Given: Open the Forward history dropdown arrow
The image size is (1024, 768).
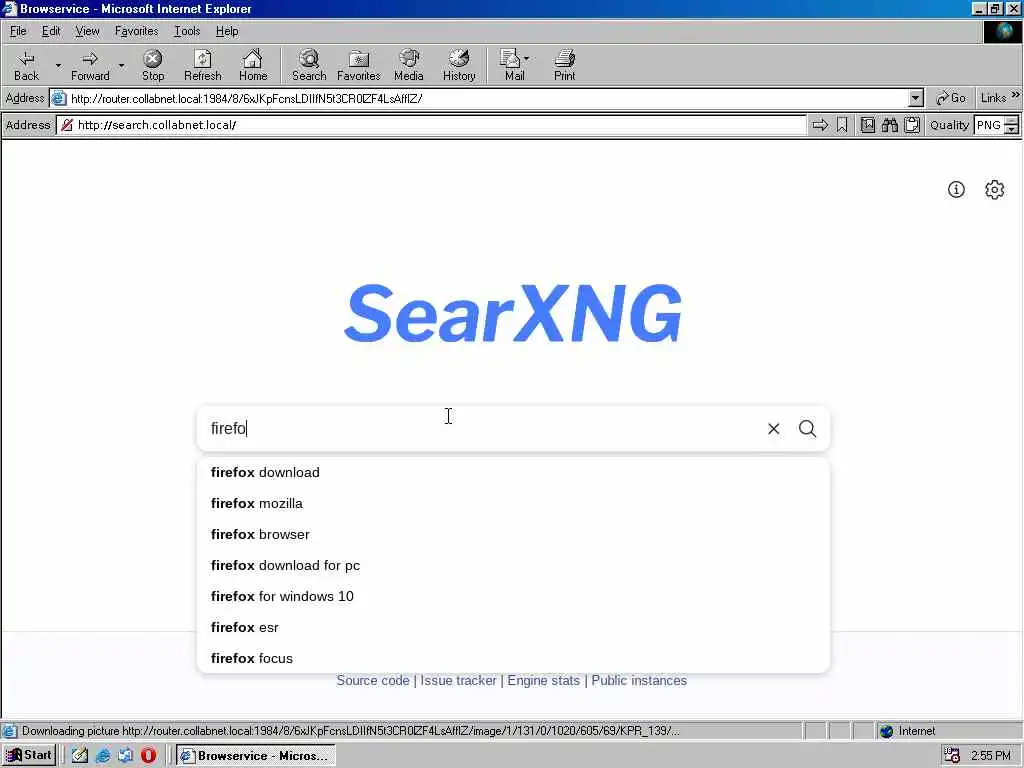Looking at the screenshot, I should pyautogui.click(x=121, y=65).
